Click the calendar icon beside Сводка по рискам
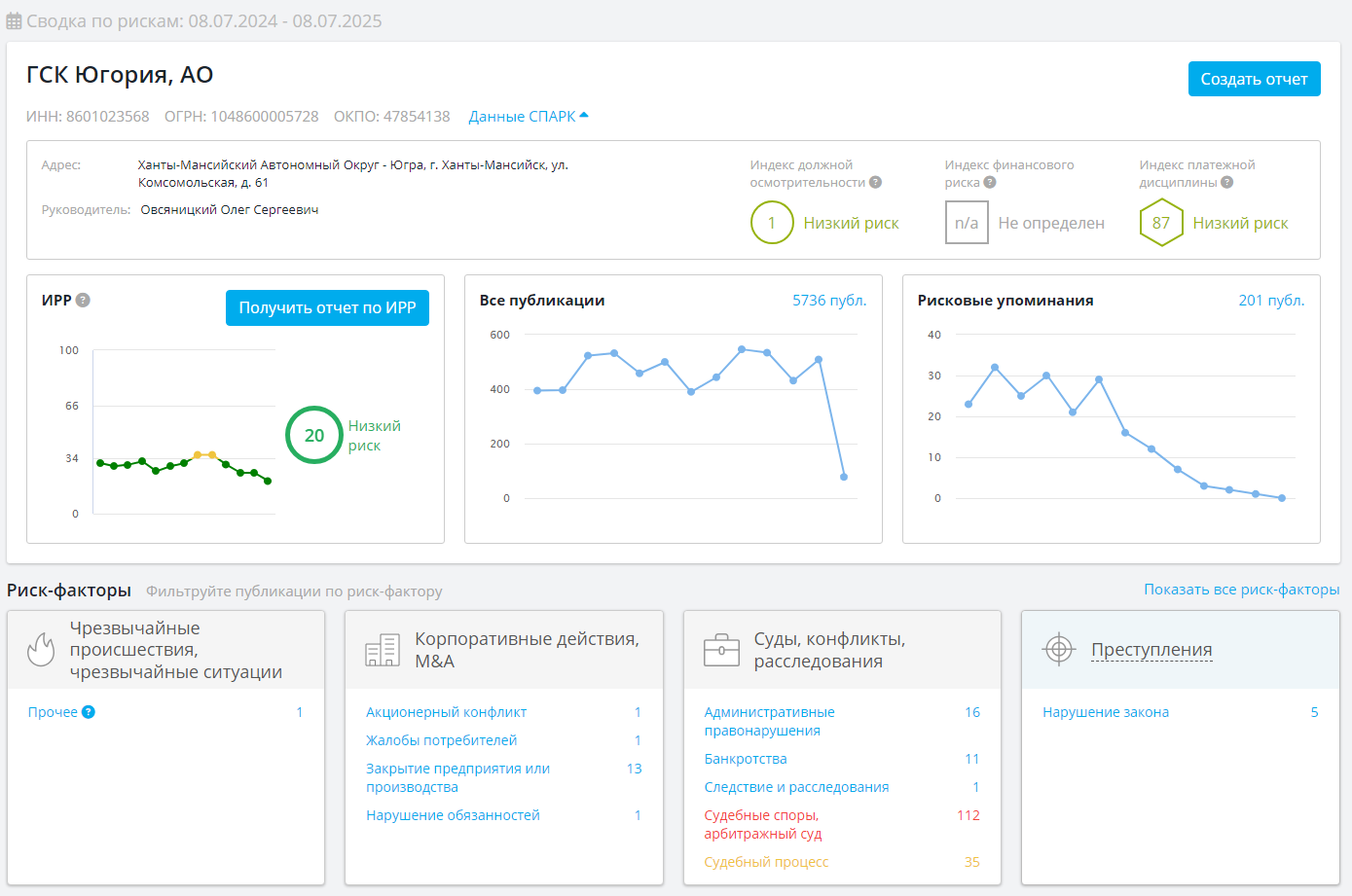Screen dimensions: 1352x896 coord(14,21)
